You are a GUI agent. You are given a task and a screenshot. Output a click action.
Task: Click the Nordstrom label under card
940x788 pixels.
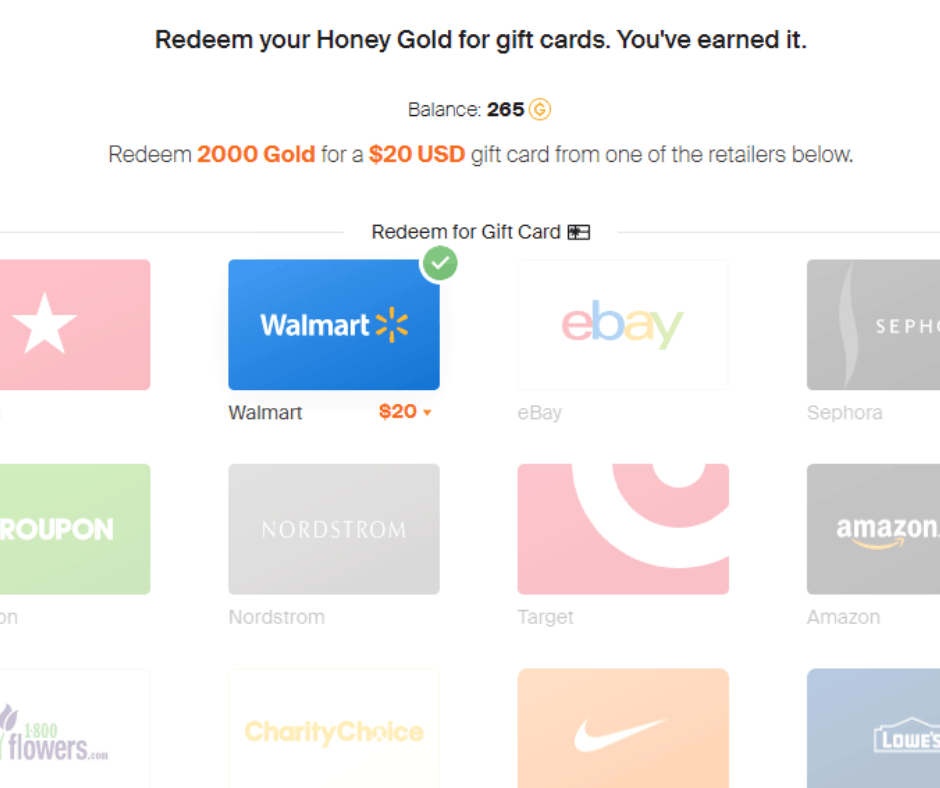point(276,616)
